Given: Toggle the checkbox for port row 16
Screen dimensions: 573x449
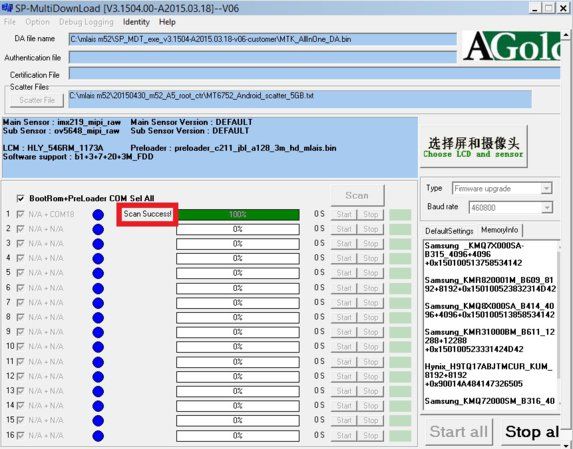Looking at the screenshot, I should coord(20,435).
